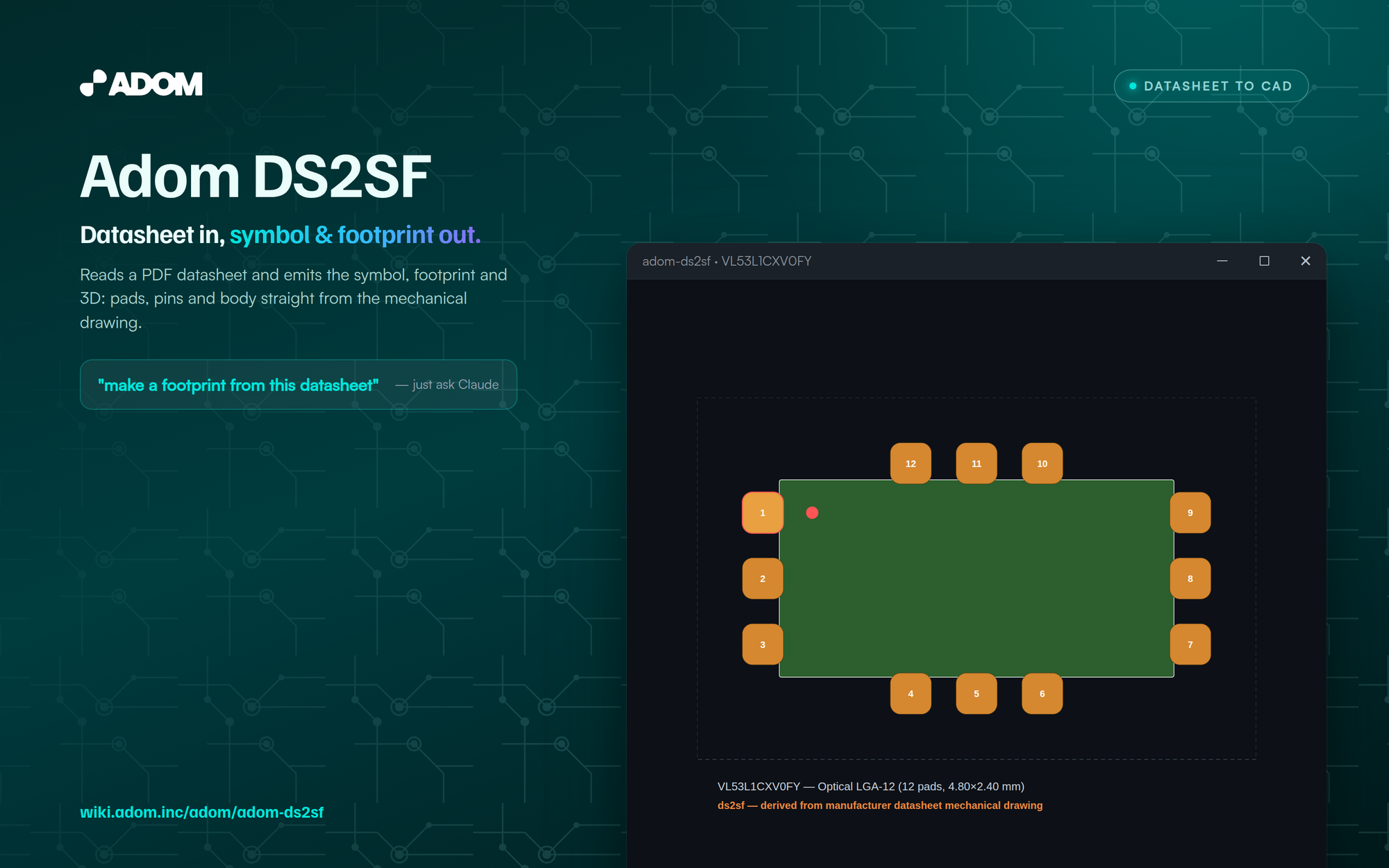Select pad 7 on the footprint

point(1190,644)
